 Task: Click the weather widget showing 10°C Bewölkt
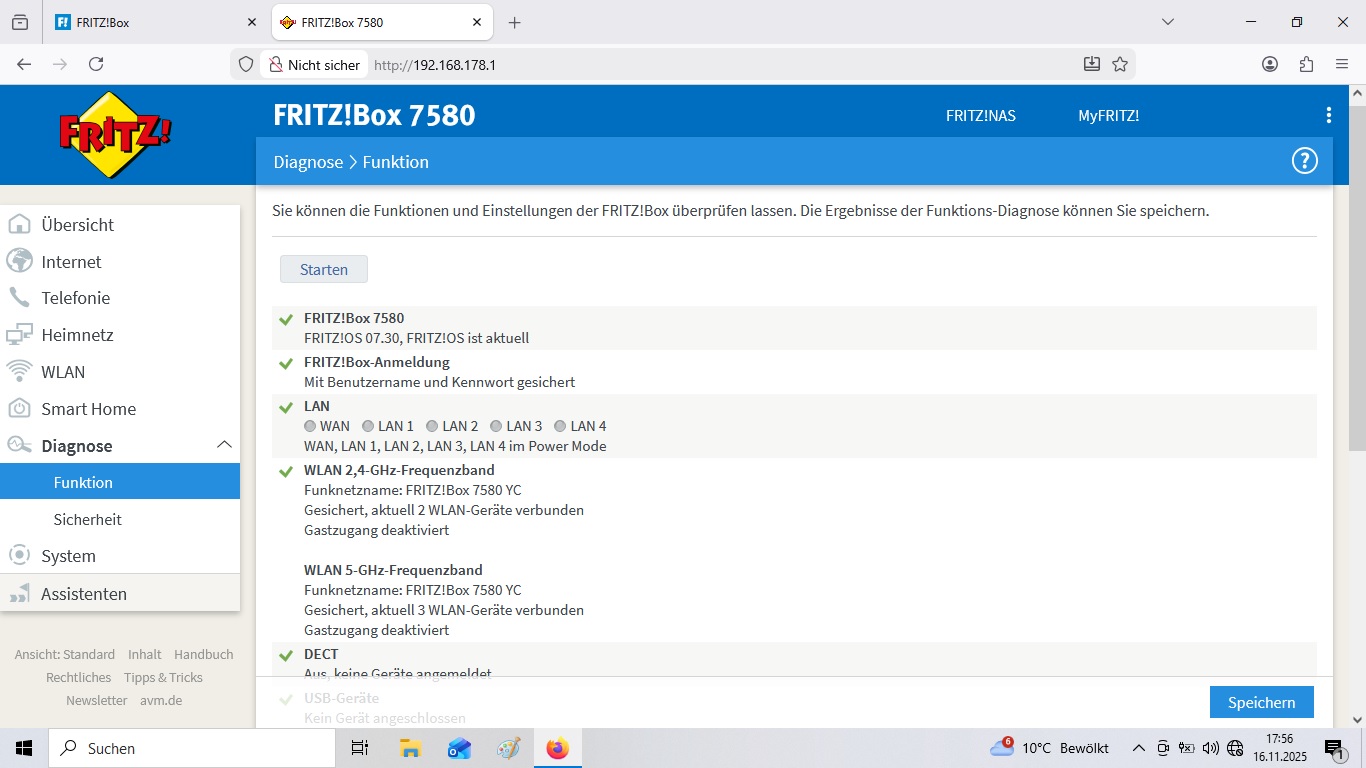[x=1050, y=748]
